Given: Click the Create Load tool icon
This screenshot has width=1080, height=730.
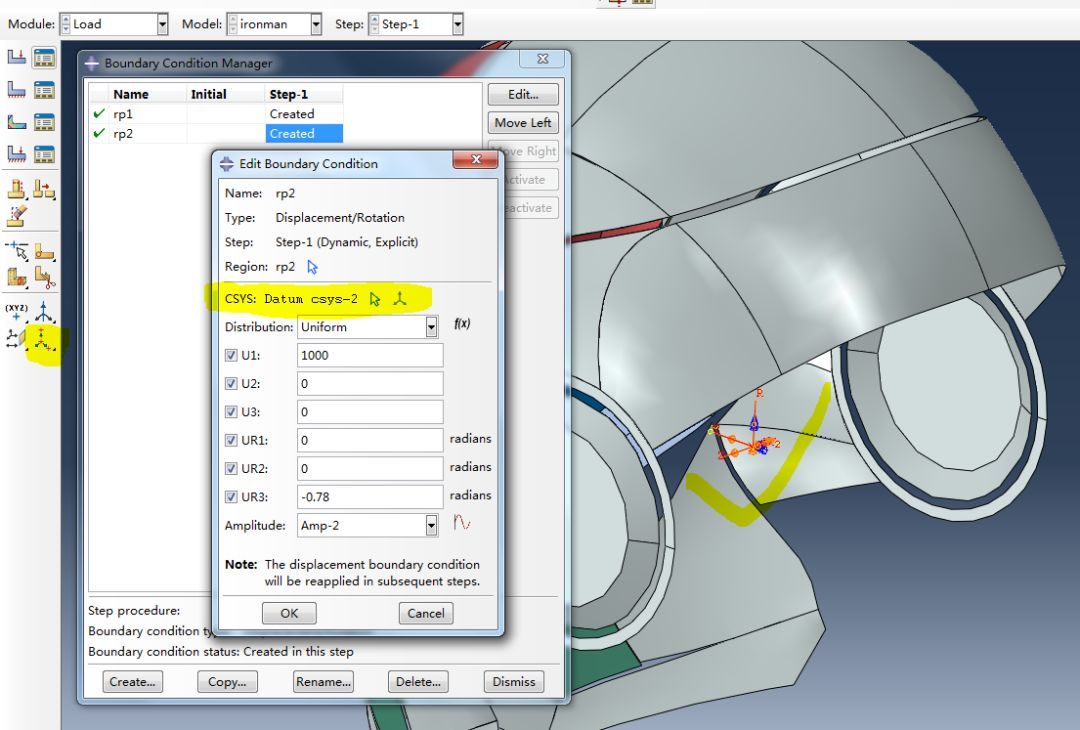Looking at the screenshot, I should 16,57.
